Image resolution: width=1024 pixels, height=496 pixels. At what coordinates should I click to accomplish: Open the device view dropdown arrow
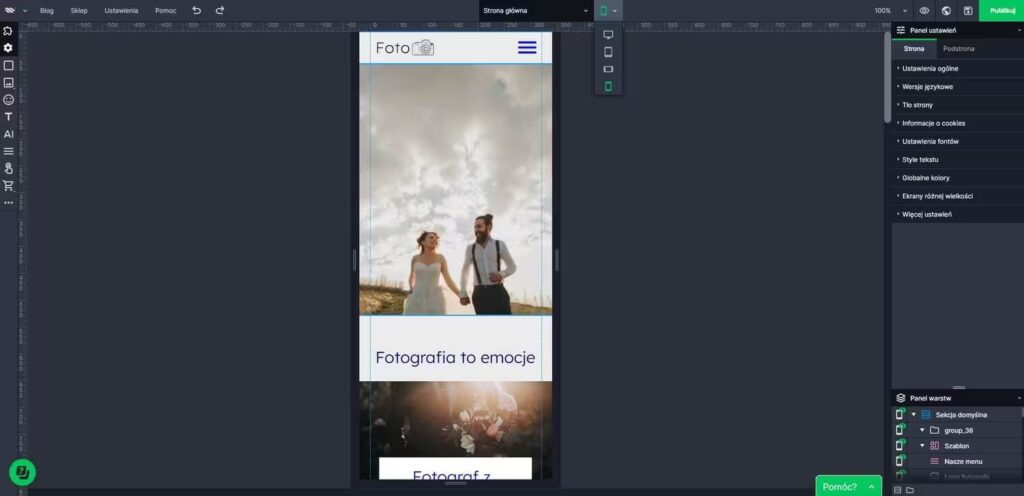click(x=615, y=10)
